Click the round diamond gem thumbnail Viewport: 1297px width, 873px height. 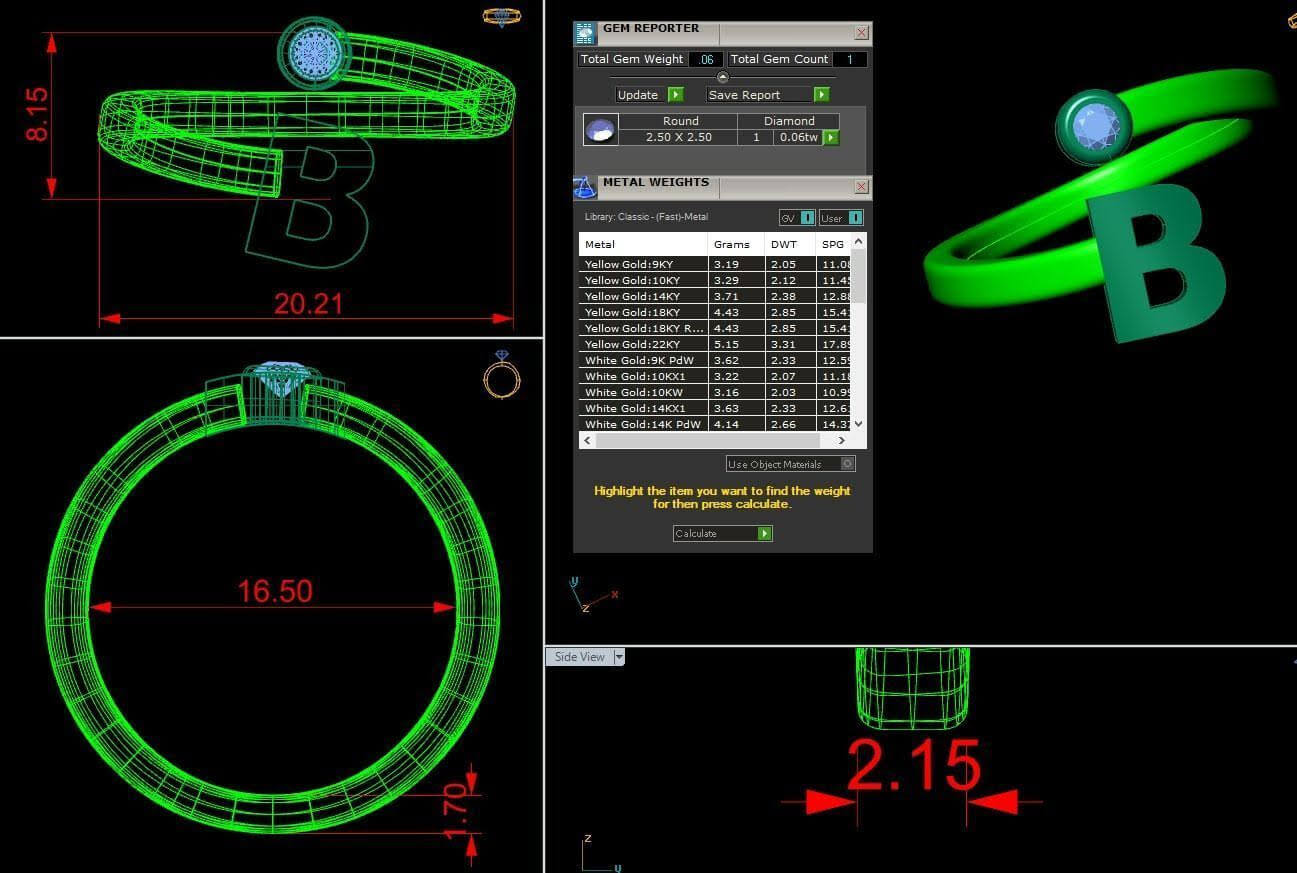click(600, 130)
